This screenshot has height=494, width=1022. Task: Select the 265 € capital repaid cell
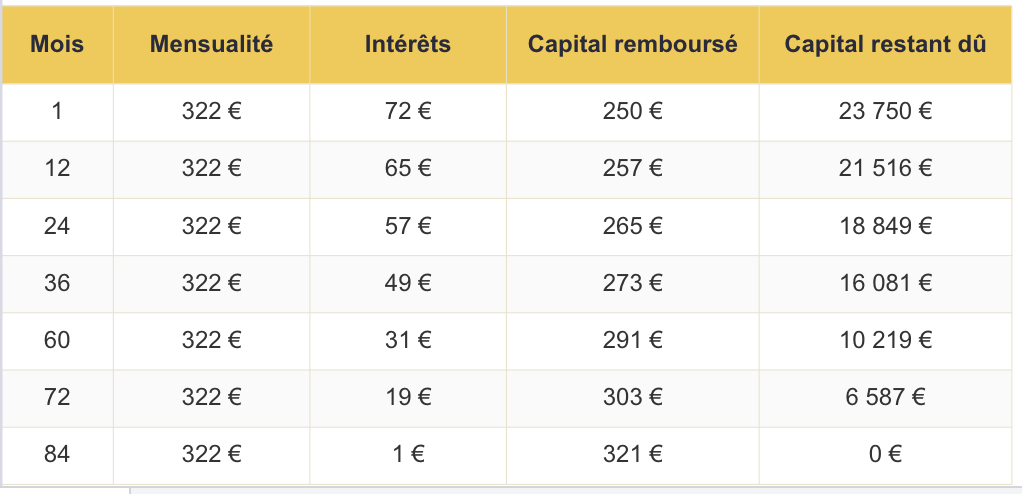[x=633, y=227]
